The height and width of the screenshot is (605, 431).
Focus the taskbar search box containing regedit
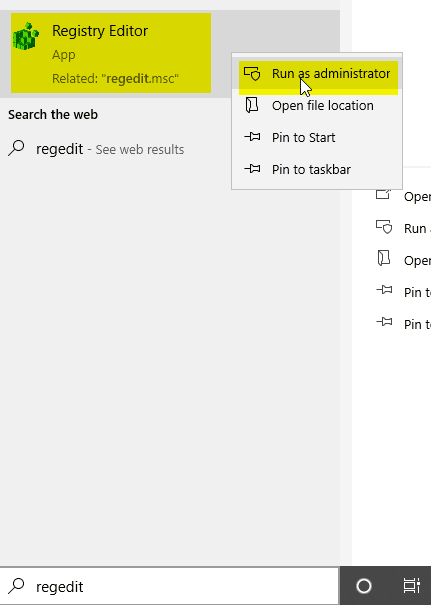[x=170, y=586]
